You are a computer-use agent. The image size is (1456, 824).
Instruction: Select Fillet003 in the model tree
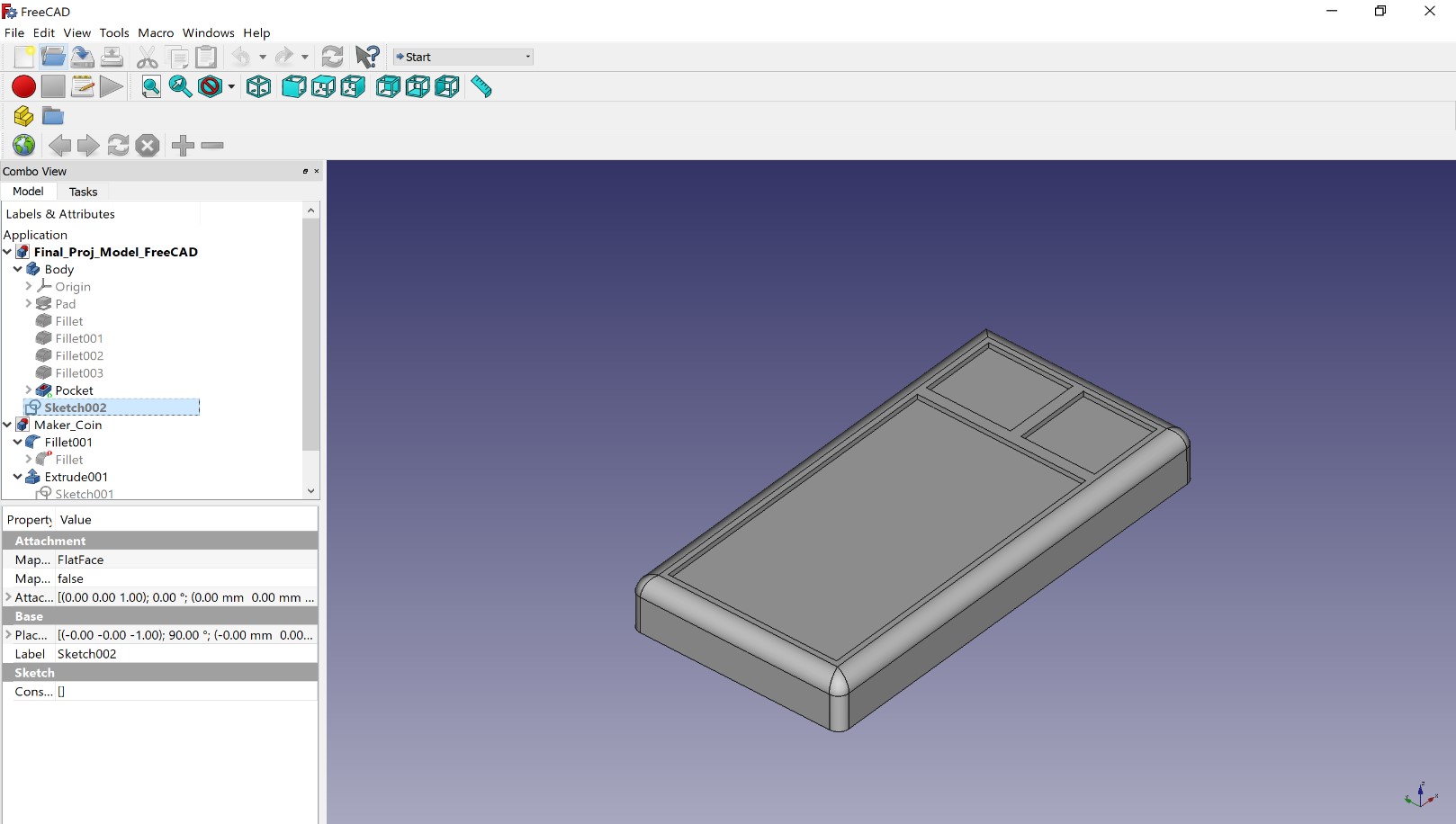pos(79,372)
